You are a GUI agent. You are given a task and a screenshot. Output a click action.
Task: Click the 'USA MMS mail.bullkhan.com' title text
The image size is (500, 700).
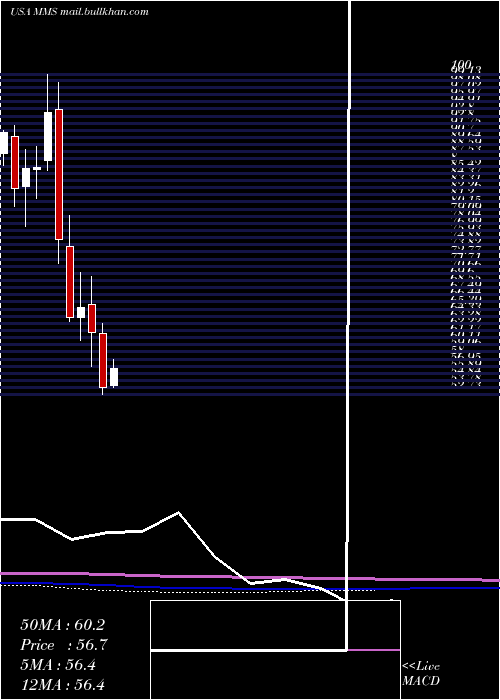tap(79, 12)
